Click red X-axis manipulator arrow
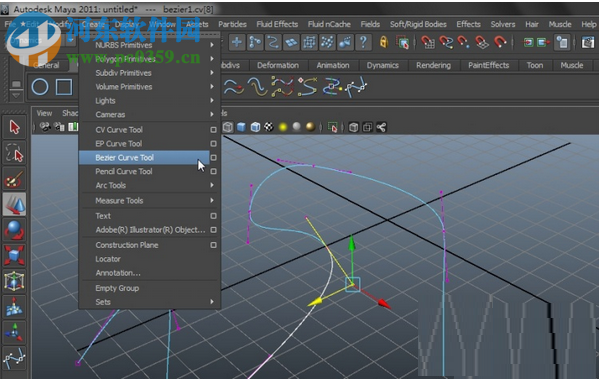Image resolution: width=599 pixels, height=380 pixels. [383, 303]
